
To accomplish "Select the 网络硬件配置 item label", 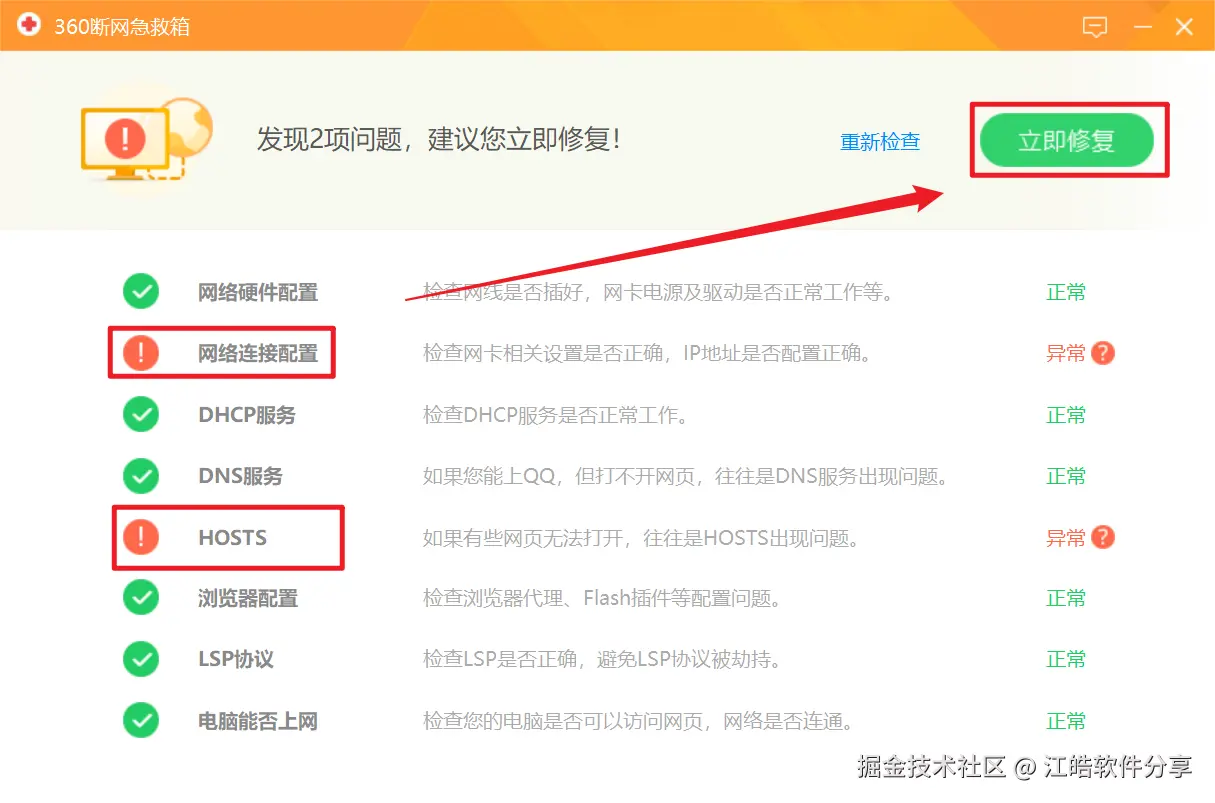I will click(x=258, y=293).
